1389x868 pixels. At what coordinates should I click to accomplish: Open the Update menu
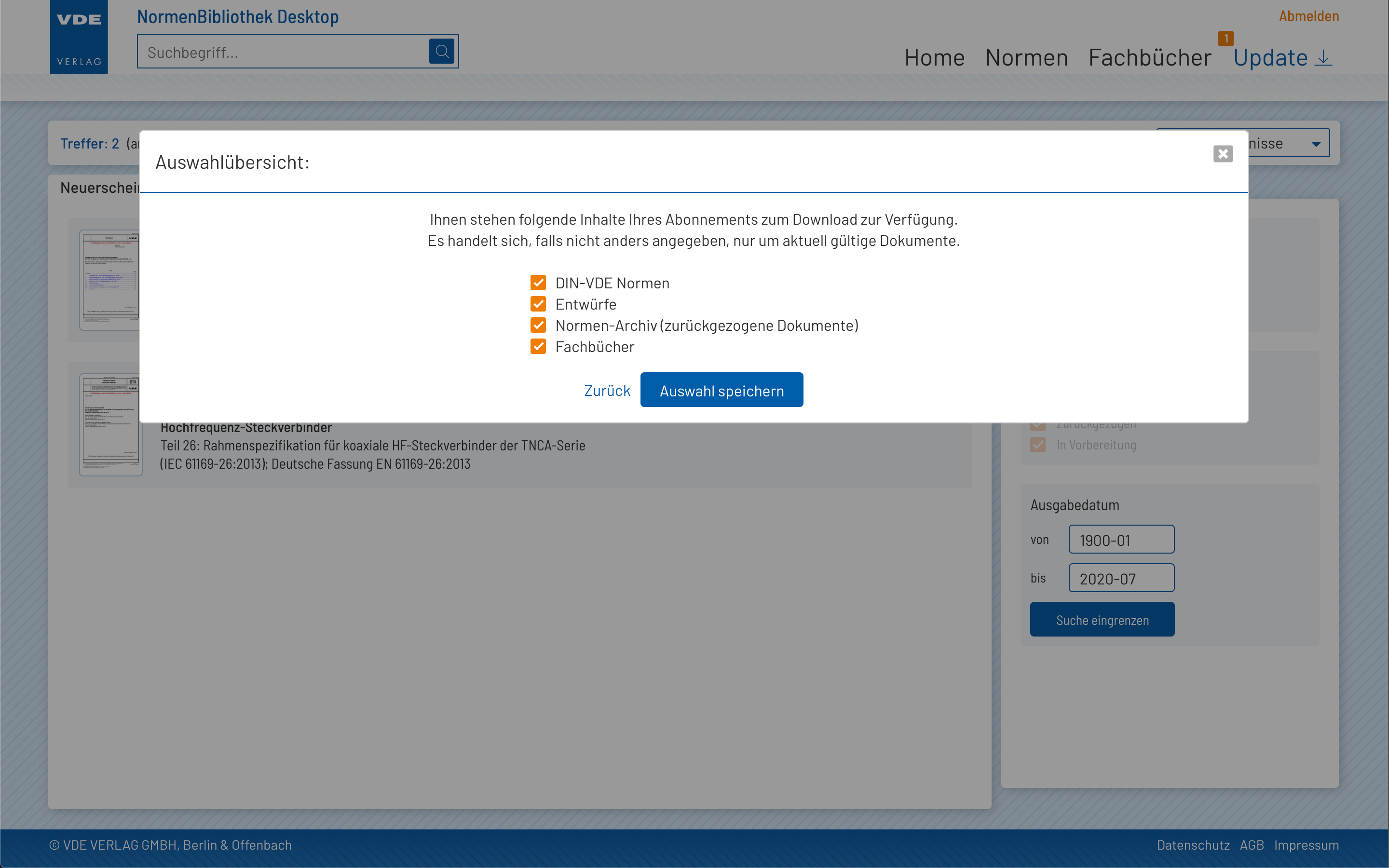[1270, 57]
